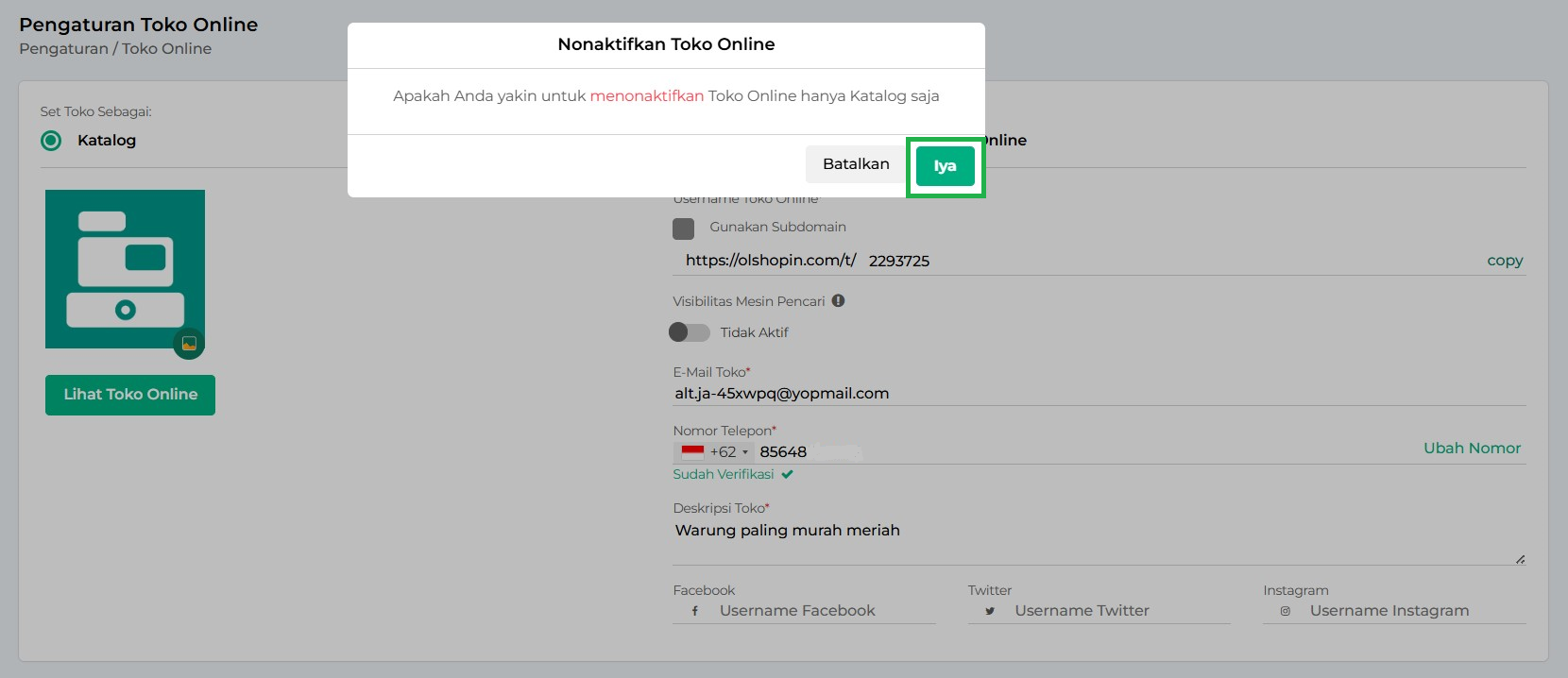Click the Instagram icon in username field
Image resolution: width=1568 pixels, height=678 pixels.
click(x=1285, y=612)
